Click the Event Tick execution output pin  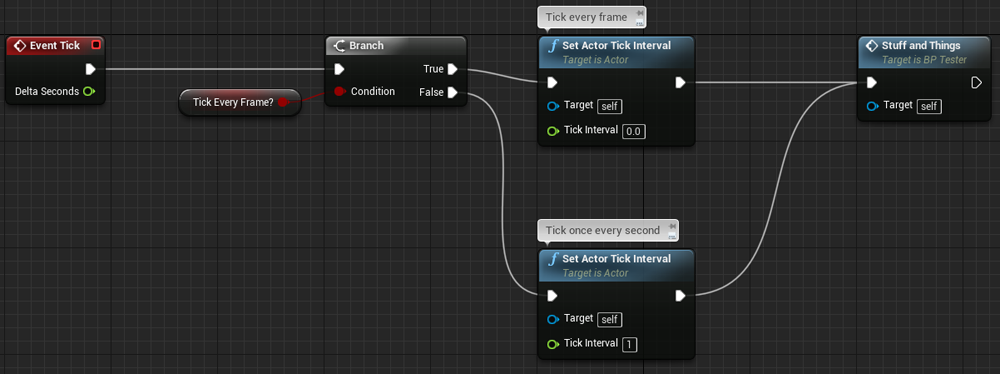[x=91, y=69]
